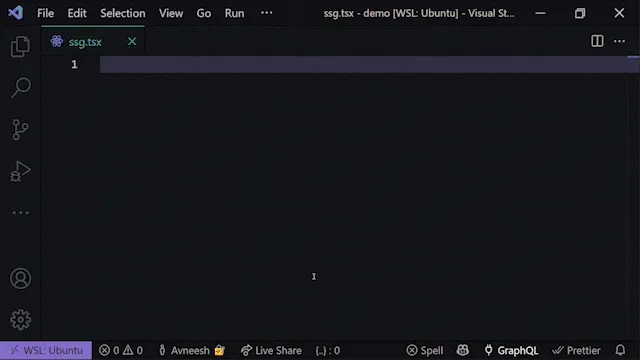Expand hidden menu bar items

click(267, 13)
